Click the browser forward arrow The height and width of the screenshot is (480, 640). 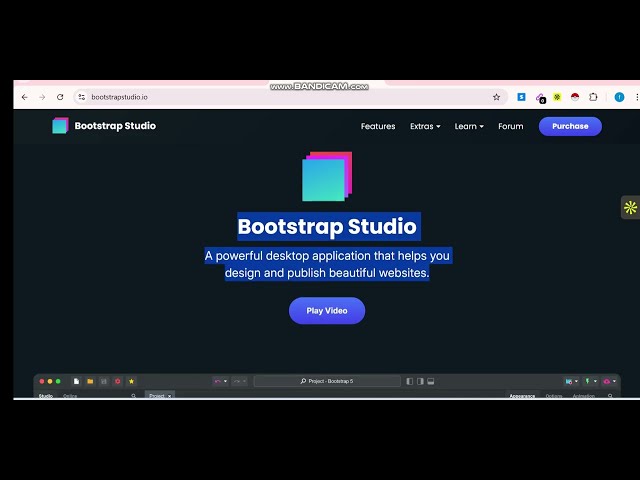click(42, 97)
